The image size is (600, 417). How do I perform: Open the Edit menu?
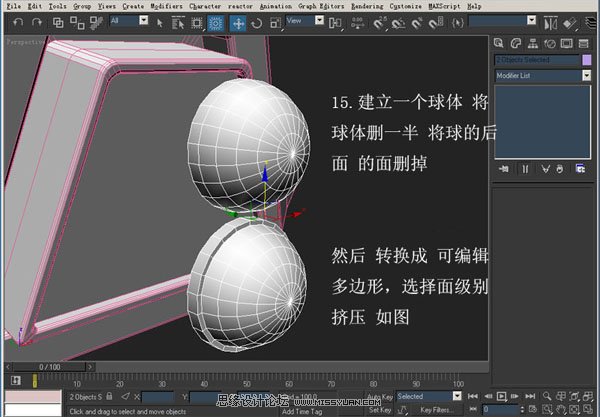(34, 6)
